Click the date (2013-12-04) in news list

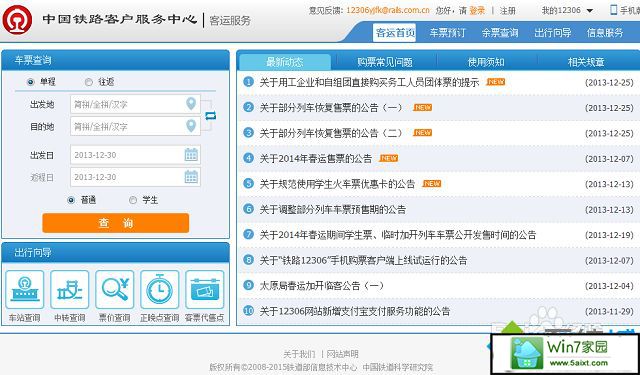click(609, 286)
